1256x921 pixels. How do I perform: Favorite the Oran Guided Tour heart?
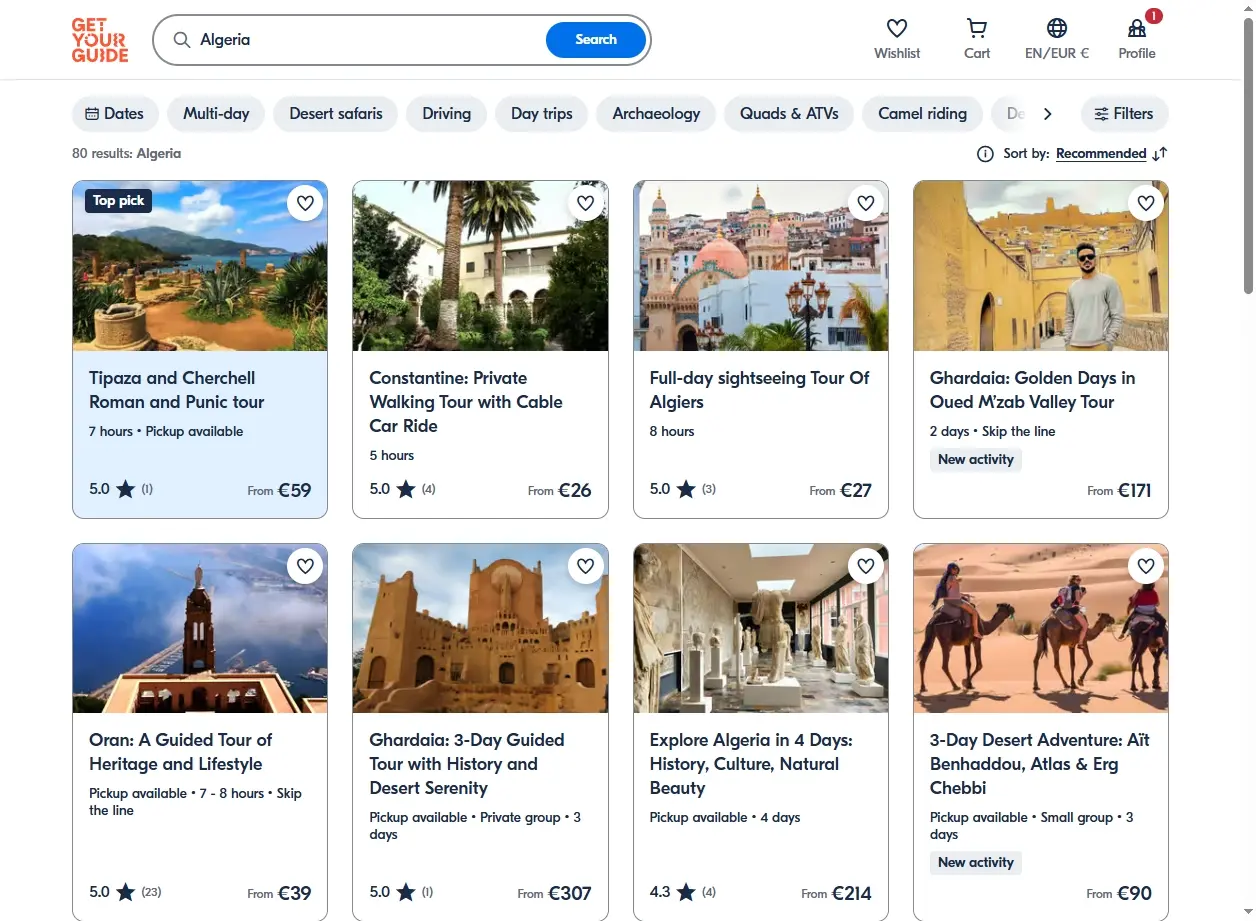pos(305,566)
